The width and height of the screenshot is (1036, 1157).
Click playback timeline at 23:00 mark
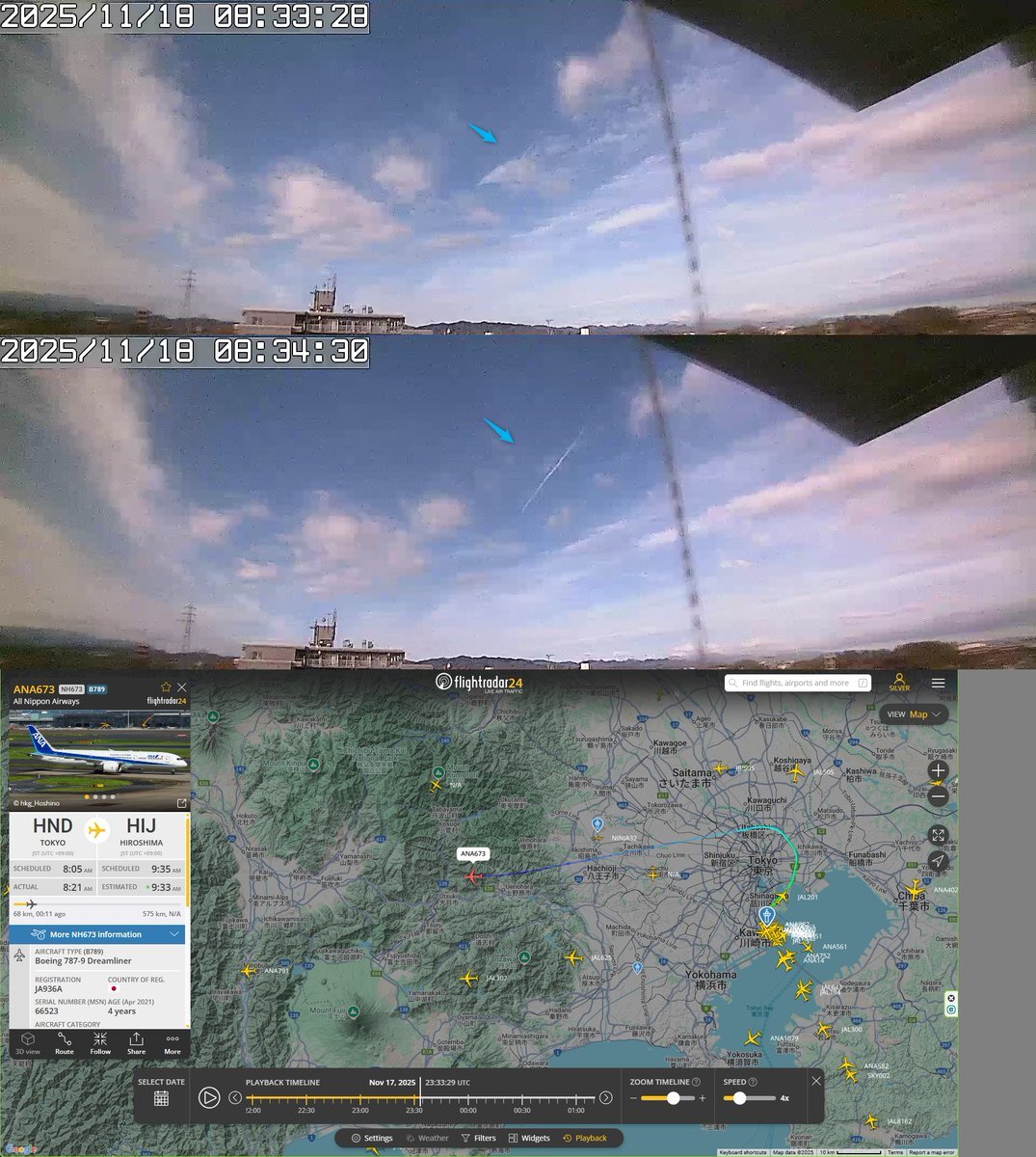[x=360, y=1098]
